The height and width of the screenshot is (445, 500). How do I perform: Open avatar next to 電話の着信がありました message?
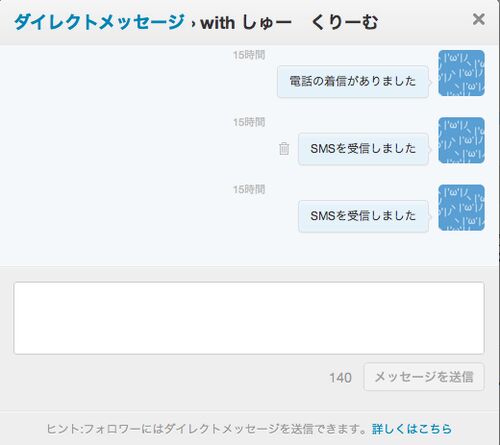(461, 73)
